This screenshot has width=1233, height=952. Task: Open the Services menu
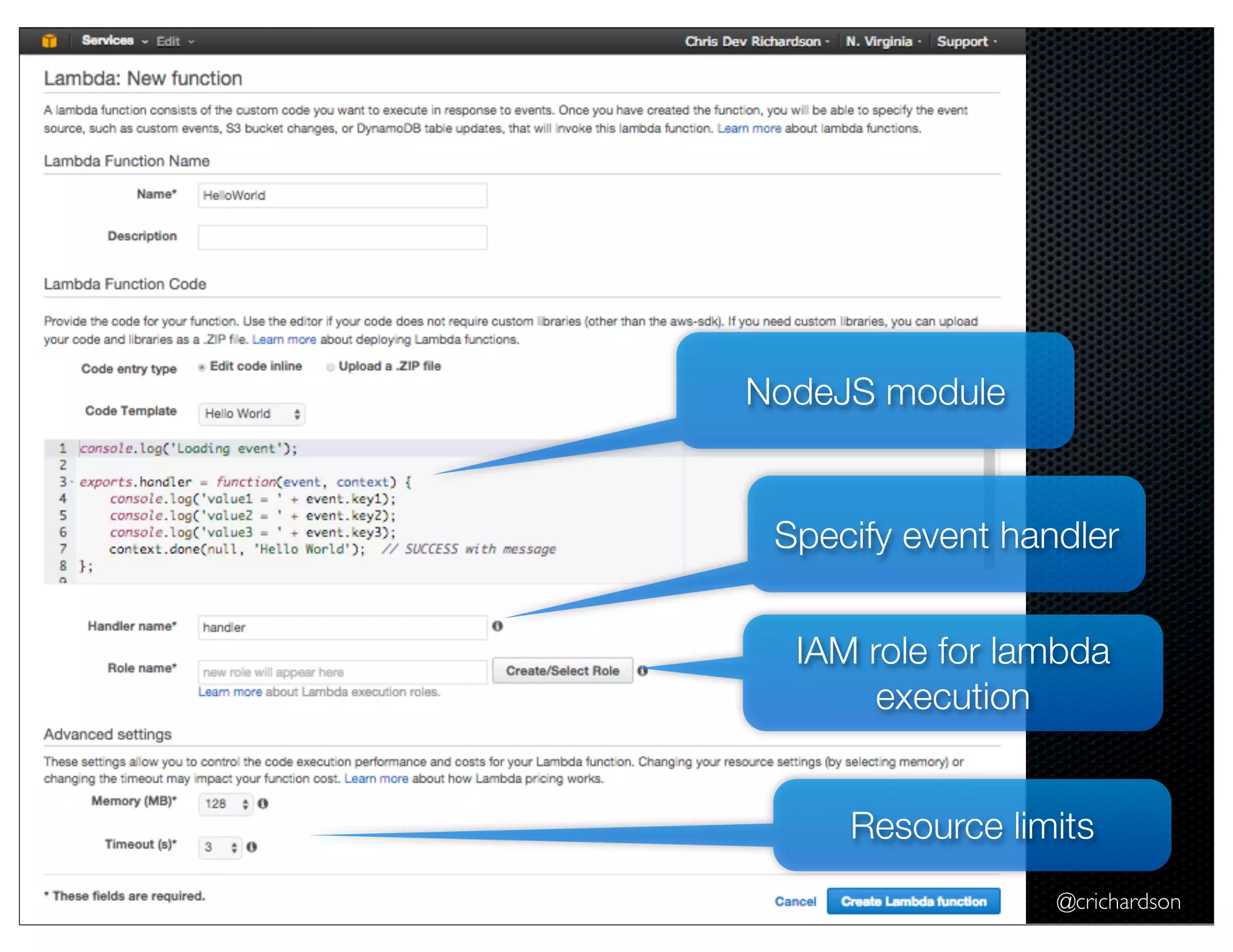pos(114,41)
